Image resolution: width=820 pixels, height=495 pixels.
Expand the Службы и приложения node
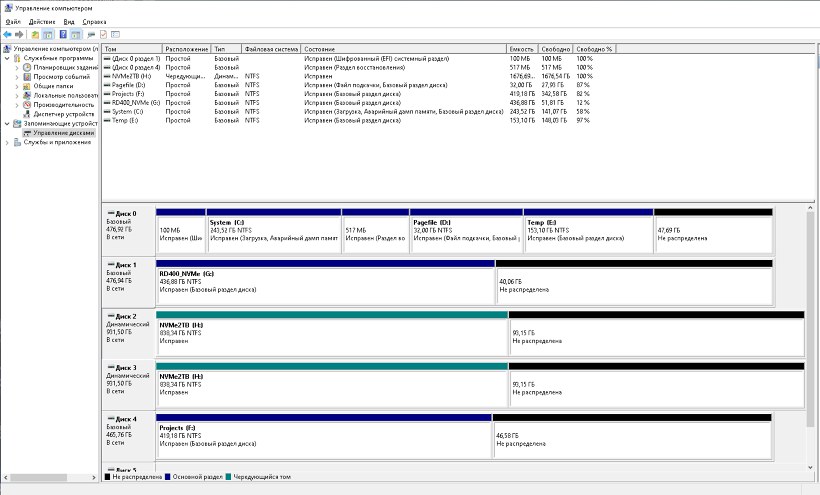tap(8, 142)
